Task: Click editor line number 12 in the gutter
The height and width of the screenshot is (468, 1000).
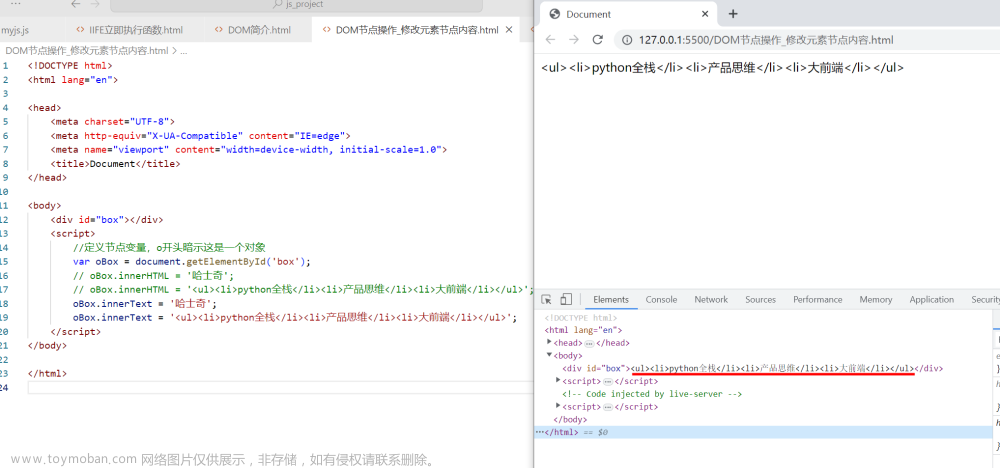Action: 5,219
